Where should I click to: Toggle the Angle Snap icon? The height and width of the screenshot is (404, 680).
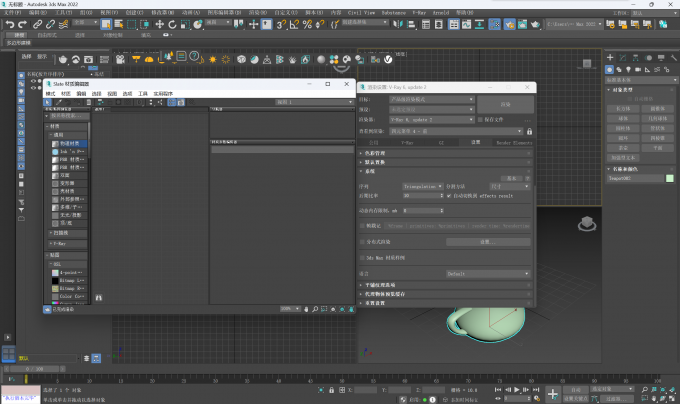(x=294, y=24)
